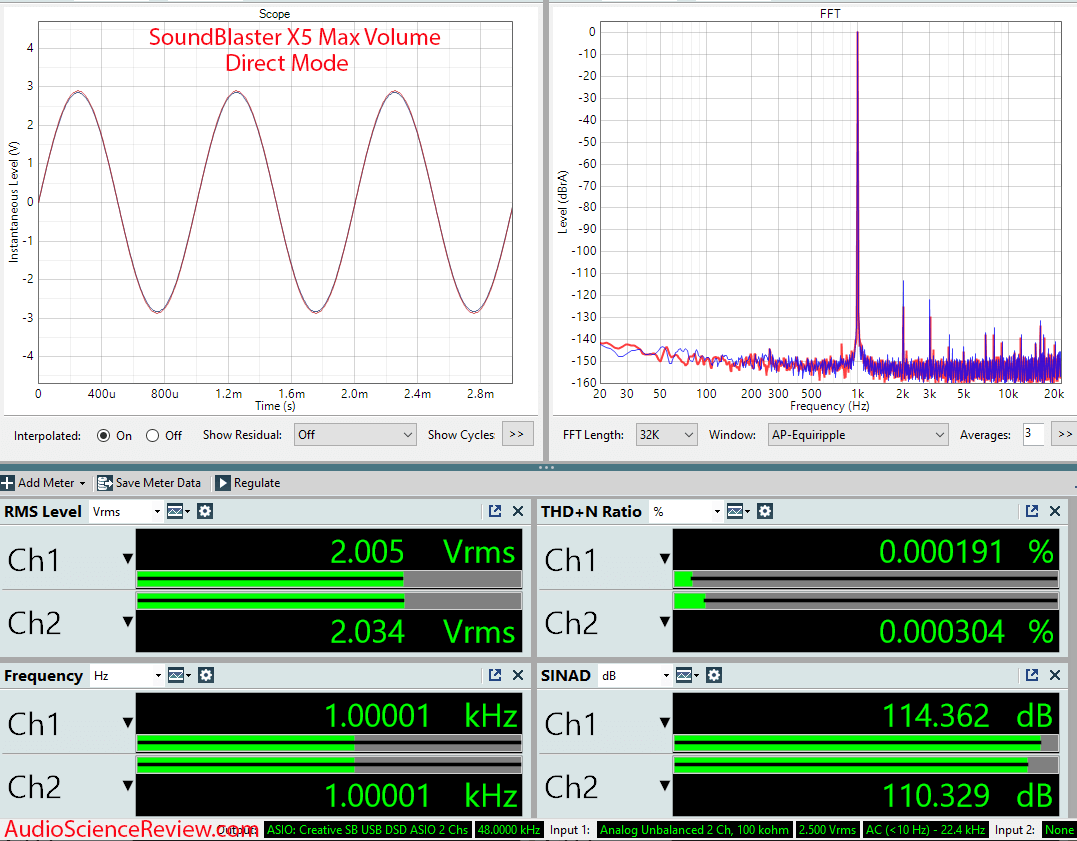Click the RMS Level Ch1 reading 2.005 Vrms
Image resolution: width=1077 pixels, height=841 pixels.
[422, 552]
